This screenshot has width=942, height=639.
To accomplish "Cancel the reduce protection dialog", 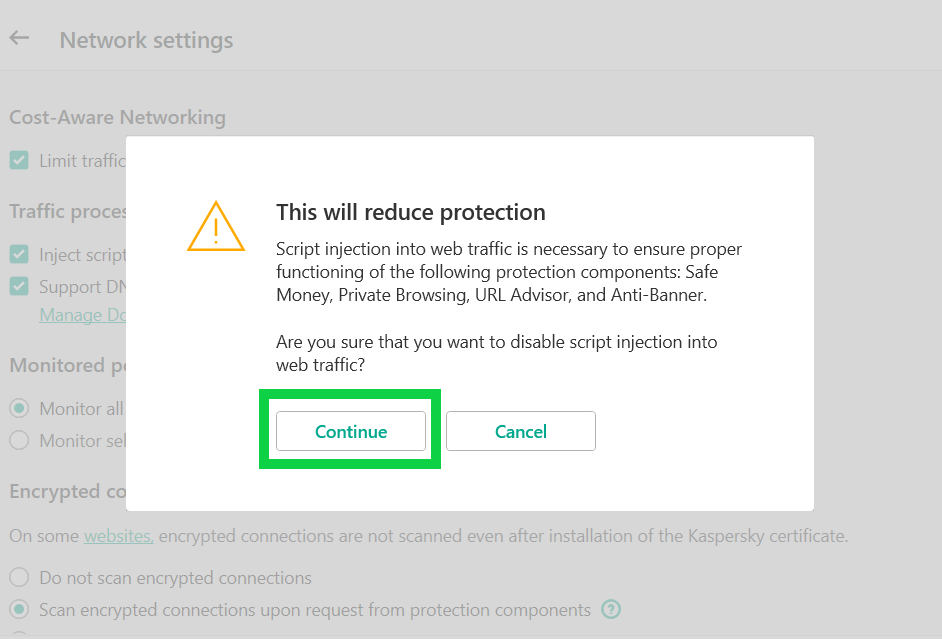I will pos(520,432).
